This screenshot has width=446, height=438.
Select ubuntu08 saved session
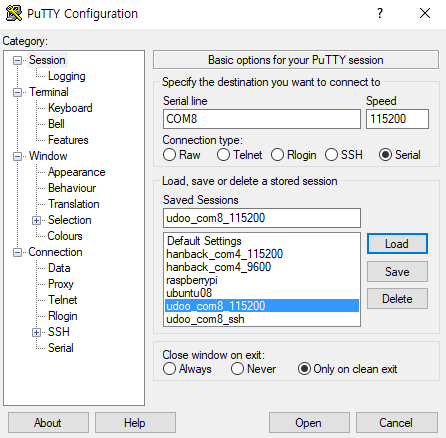[262, 293]
